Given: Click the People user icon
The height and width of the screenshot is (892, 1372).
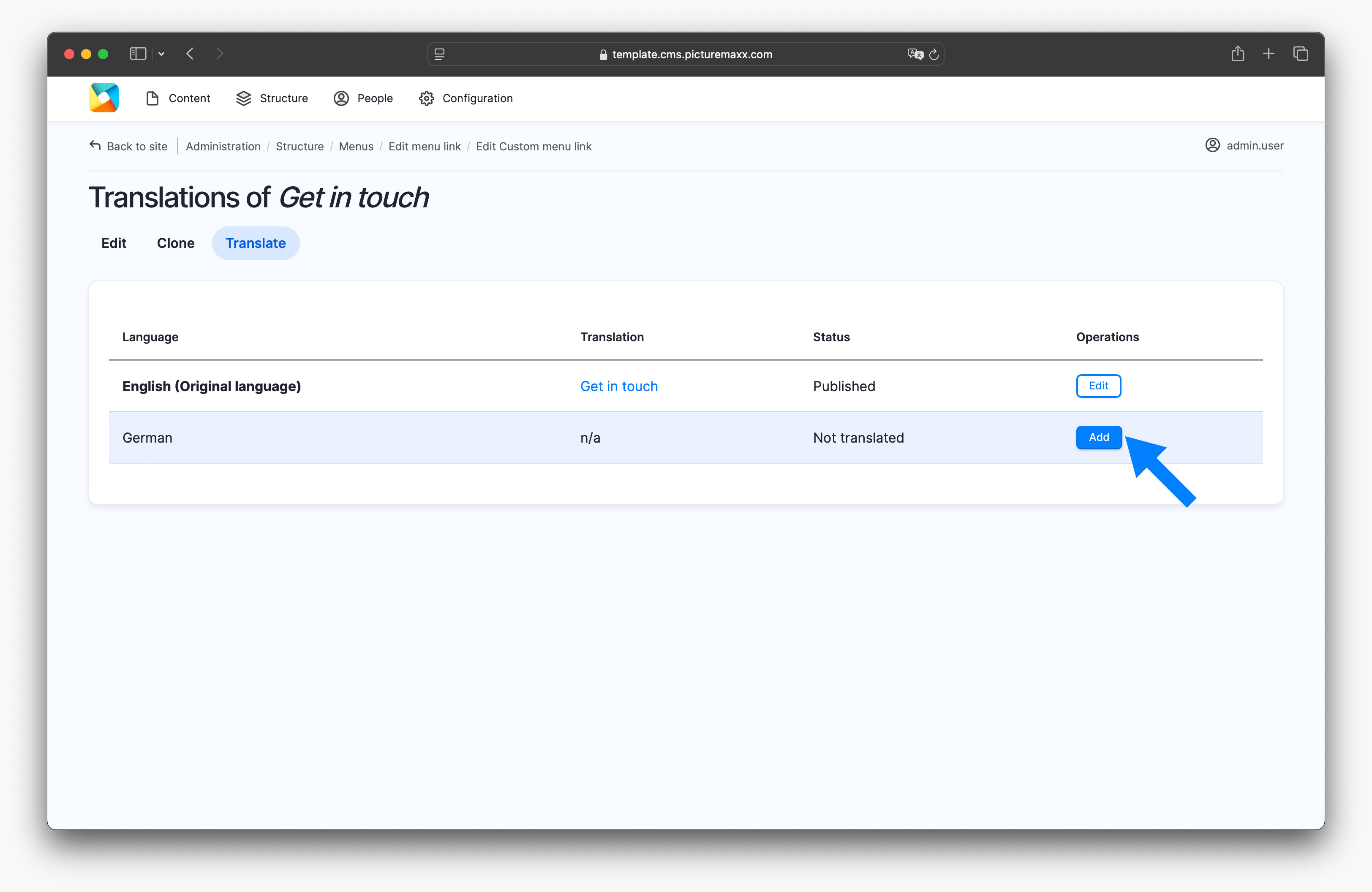Looking at the screenshot, I should coord(341,98).
